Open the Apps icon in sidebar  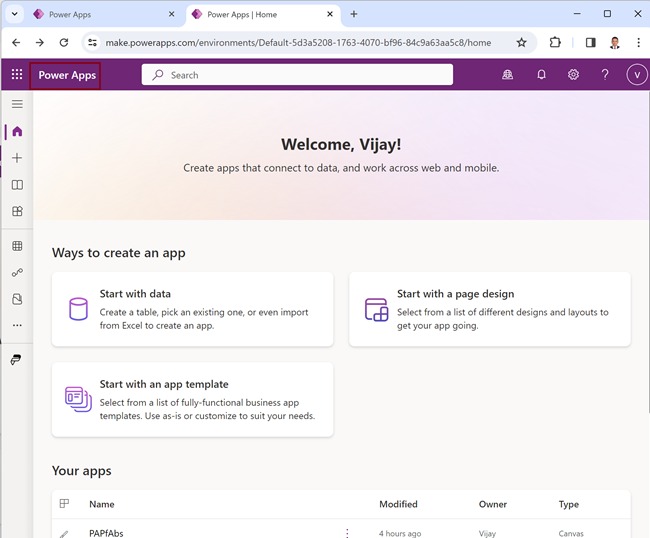17,211
